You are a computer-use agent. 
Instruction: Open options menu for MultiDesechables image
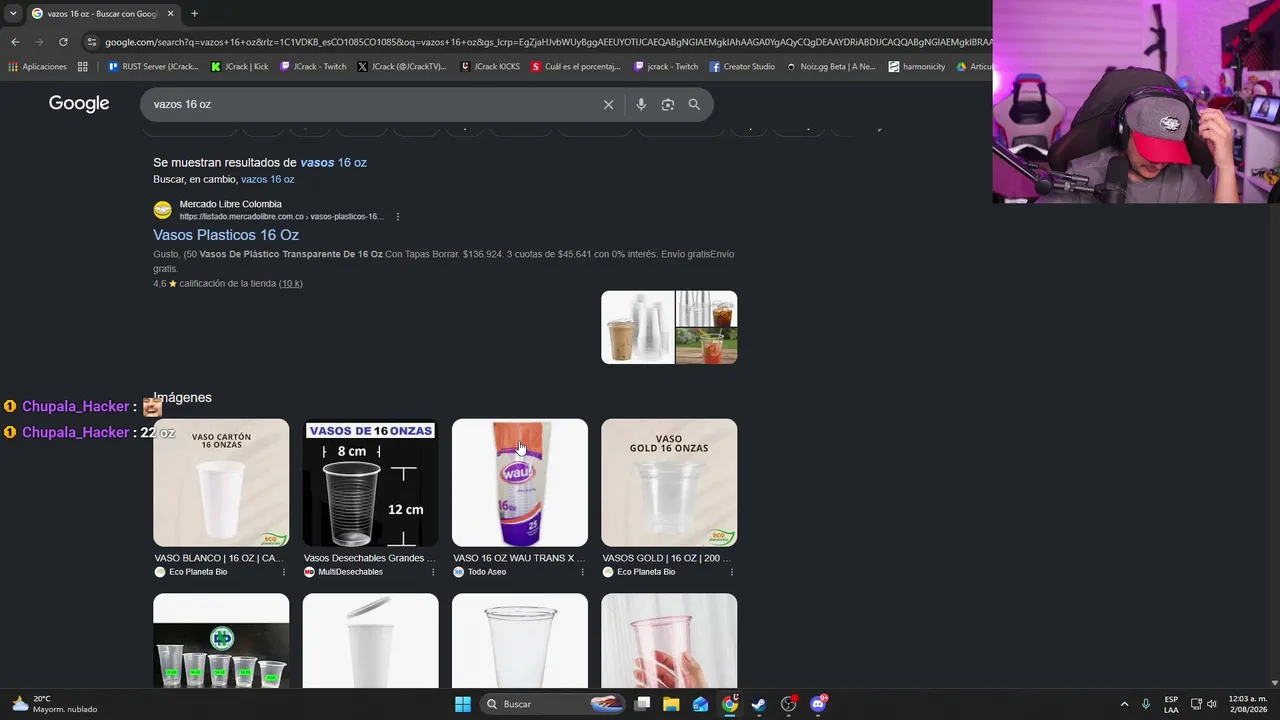pos(433,572)
